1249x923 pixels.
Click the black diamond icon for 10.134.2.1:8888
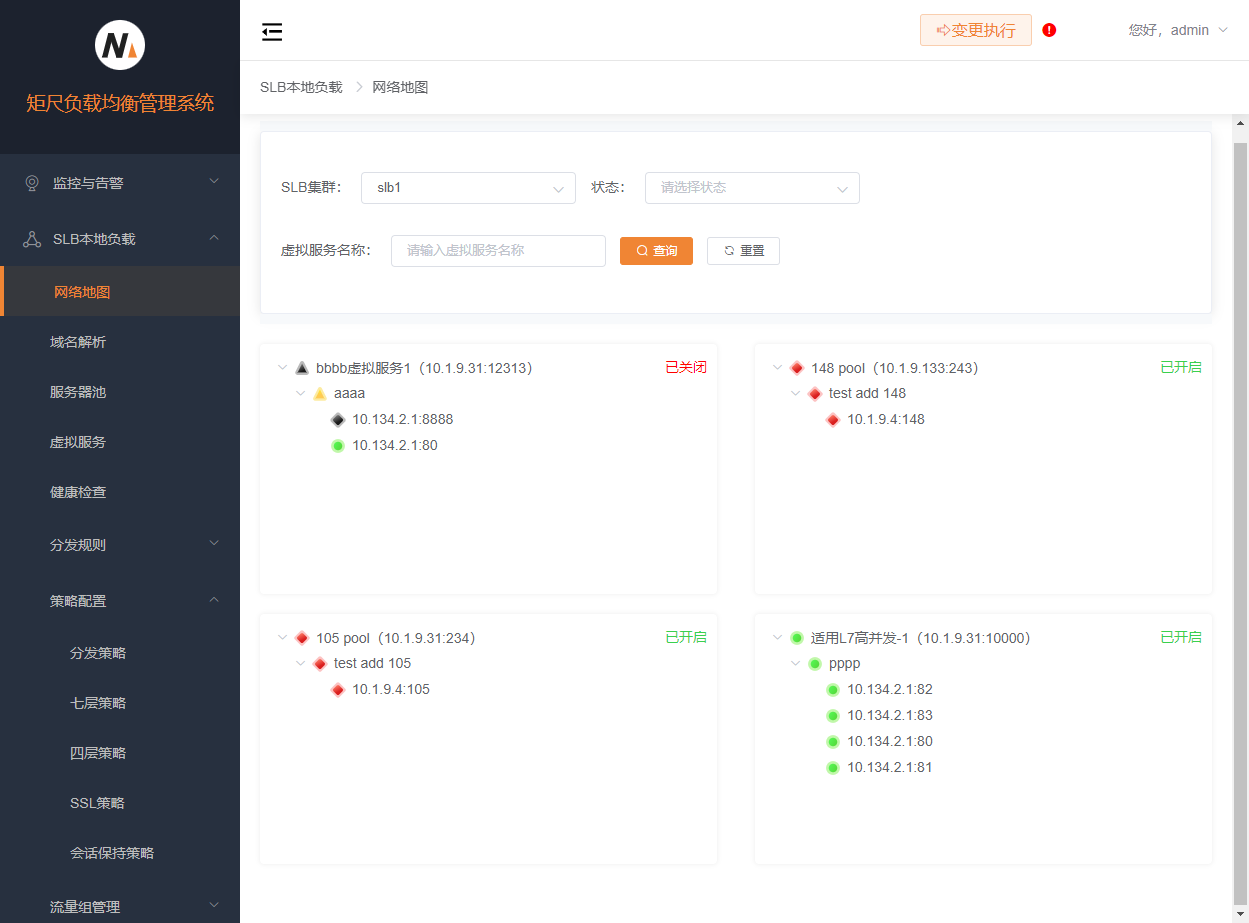point(338,420)
